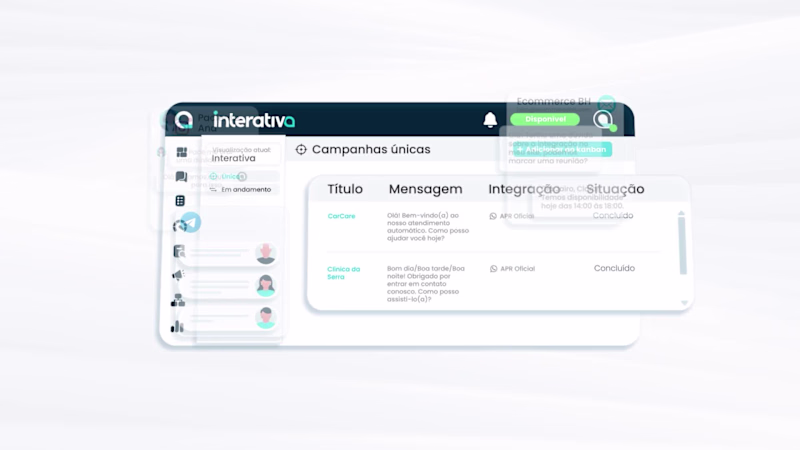Screen dimensions: 800x450
Task: Click the table scrollbar down arrow
Action: click(684, 303)
